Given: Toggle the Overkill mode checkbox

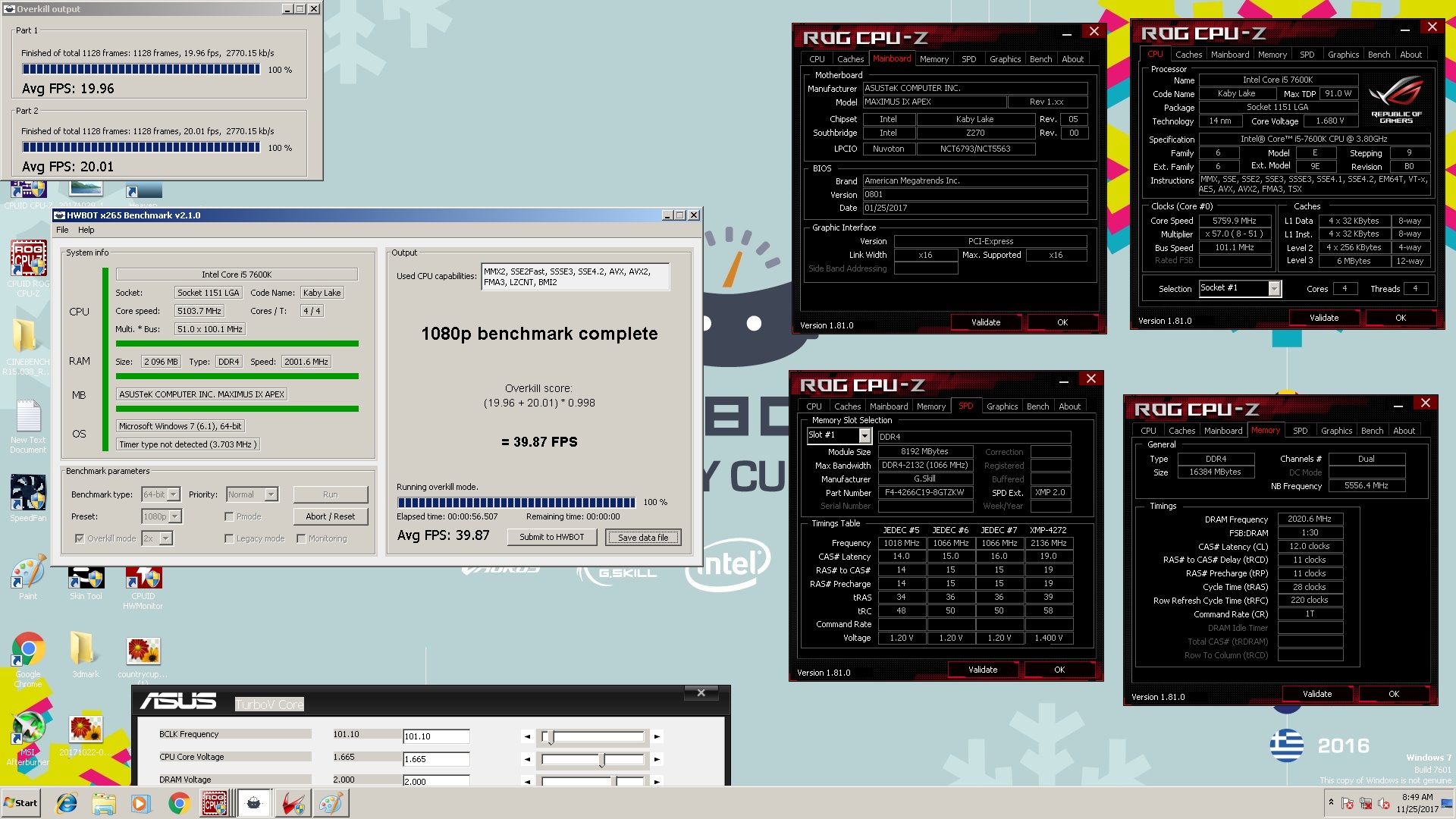Looking at the screenshot, I should coord(80,538).
